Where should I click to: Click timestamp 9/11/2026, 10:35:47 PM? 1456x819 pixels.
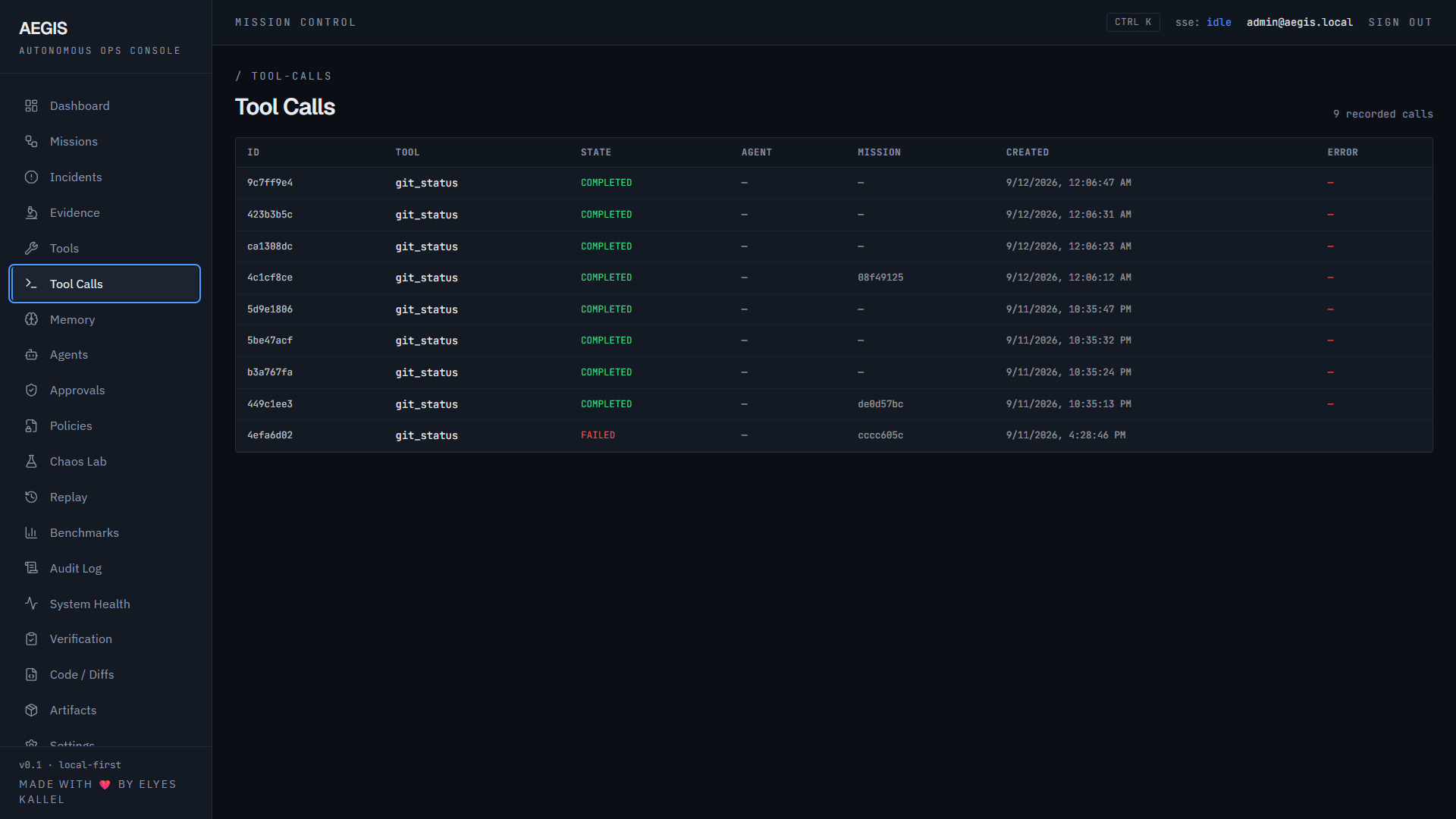click(x=1068, y=309)
